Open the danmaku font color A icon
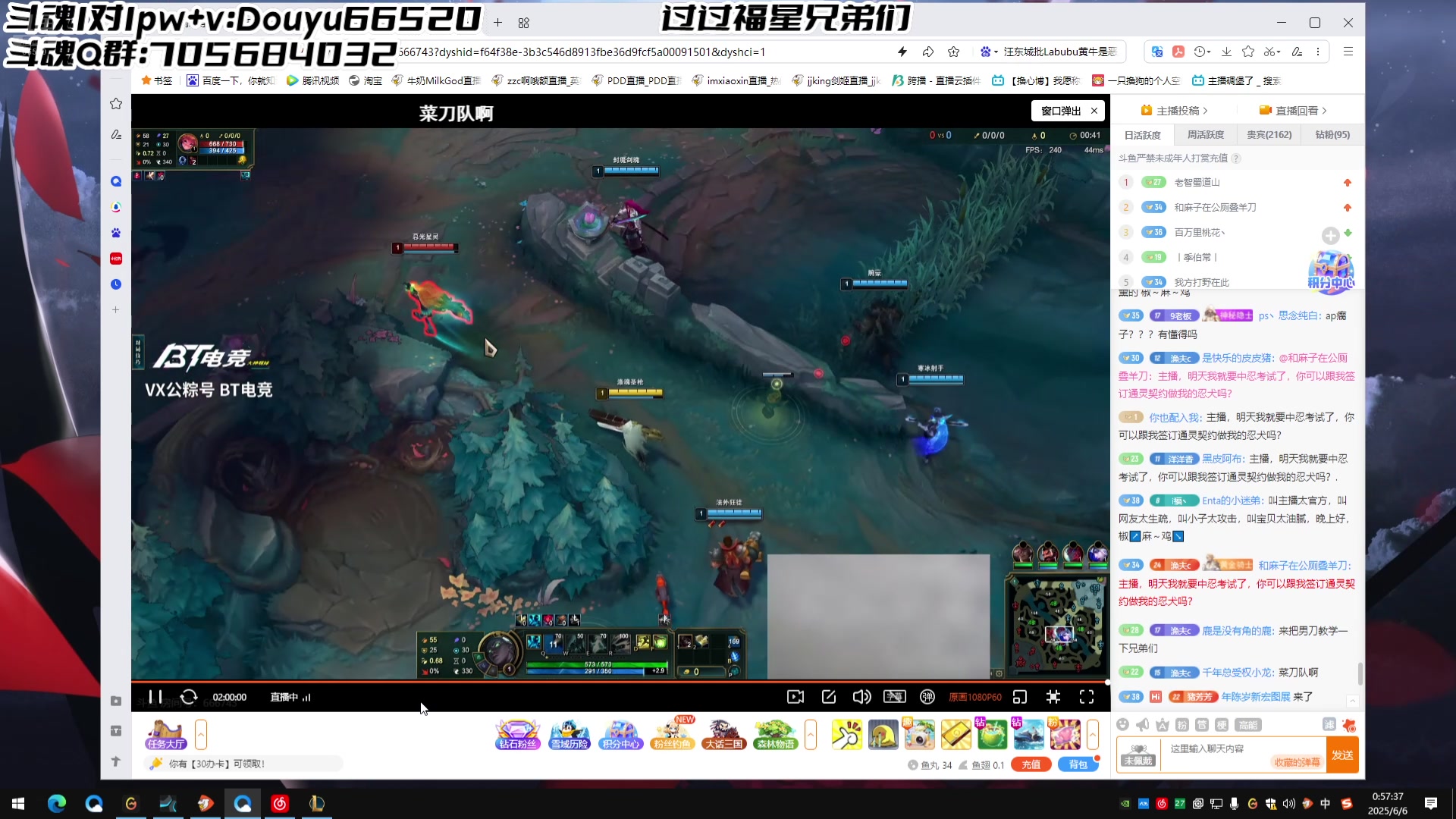The height and width of the screenshot is (819, 1456). tap(1163, 725)
